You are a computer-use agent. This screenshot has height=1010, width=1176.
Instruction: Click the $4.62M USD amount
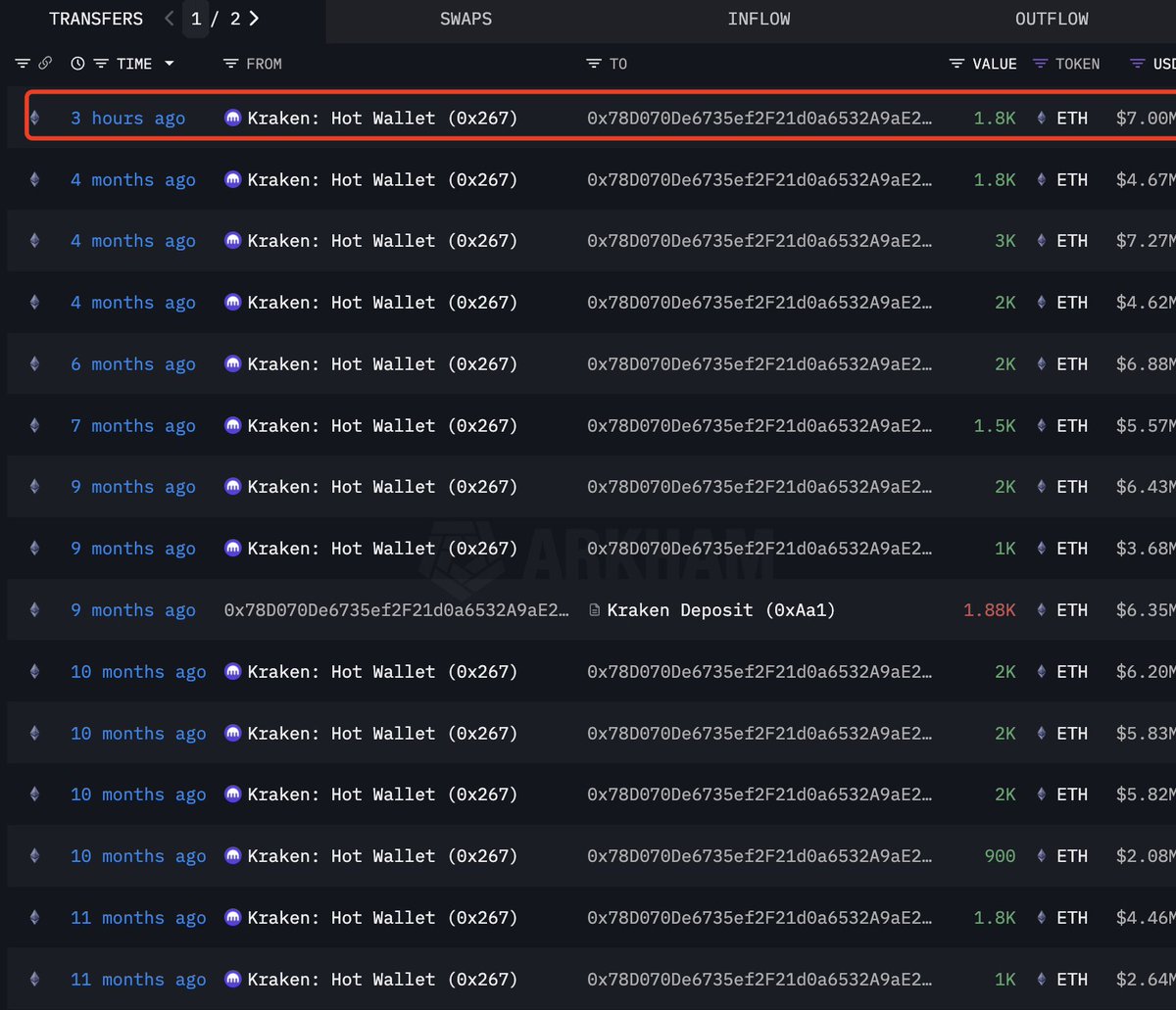click(x=1145, y=303)
